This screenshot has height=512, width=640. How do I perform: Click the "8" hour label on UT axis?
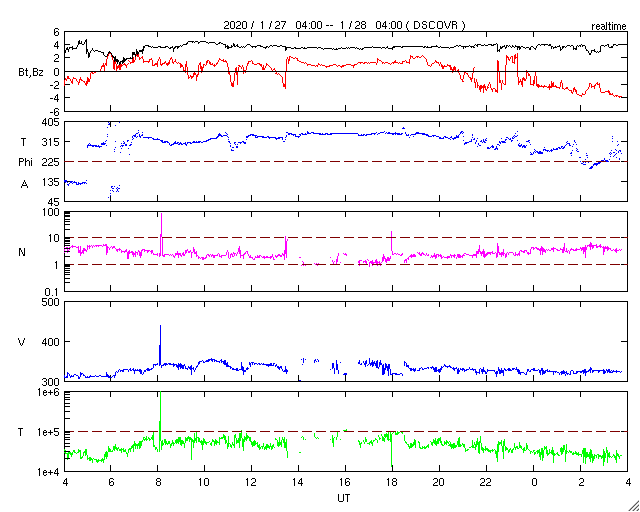[158, 482]
